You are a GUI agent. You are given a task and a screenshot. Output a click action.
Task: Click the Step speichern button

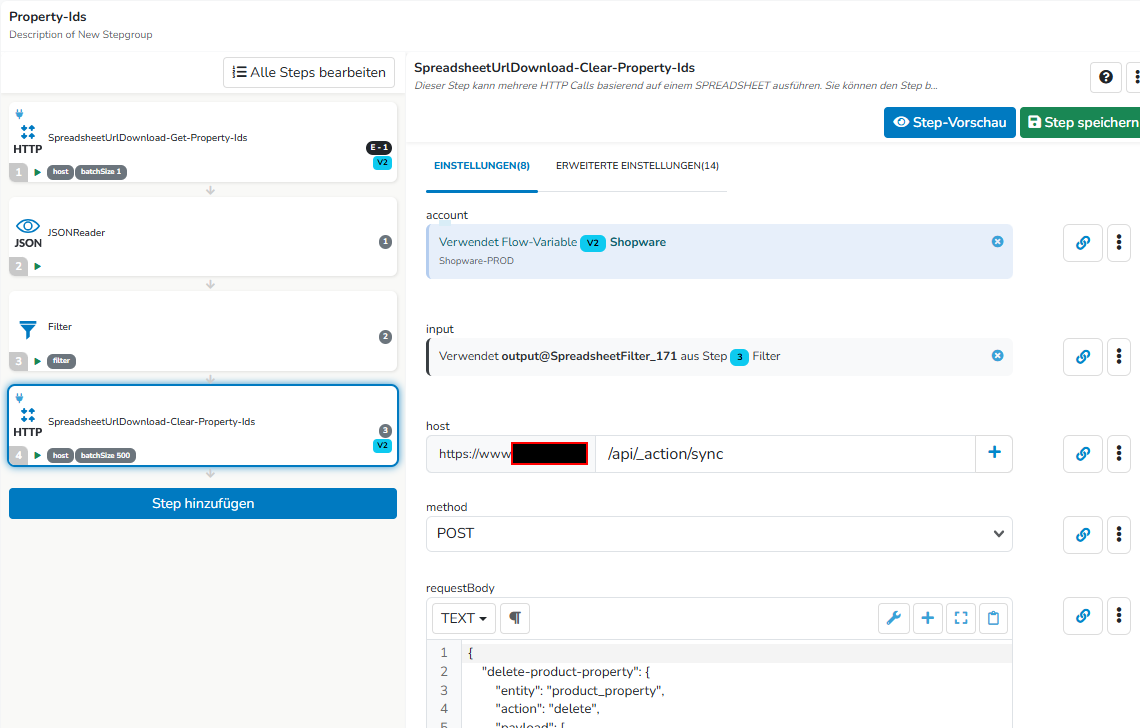click(1082, 122)
